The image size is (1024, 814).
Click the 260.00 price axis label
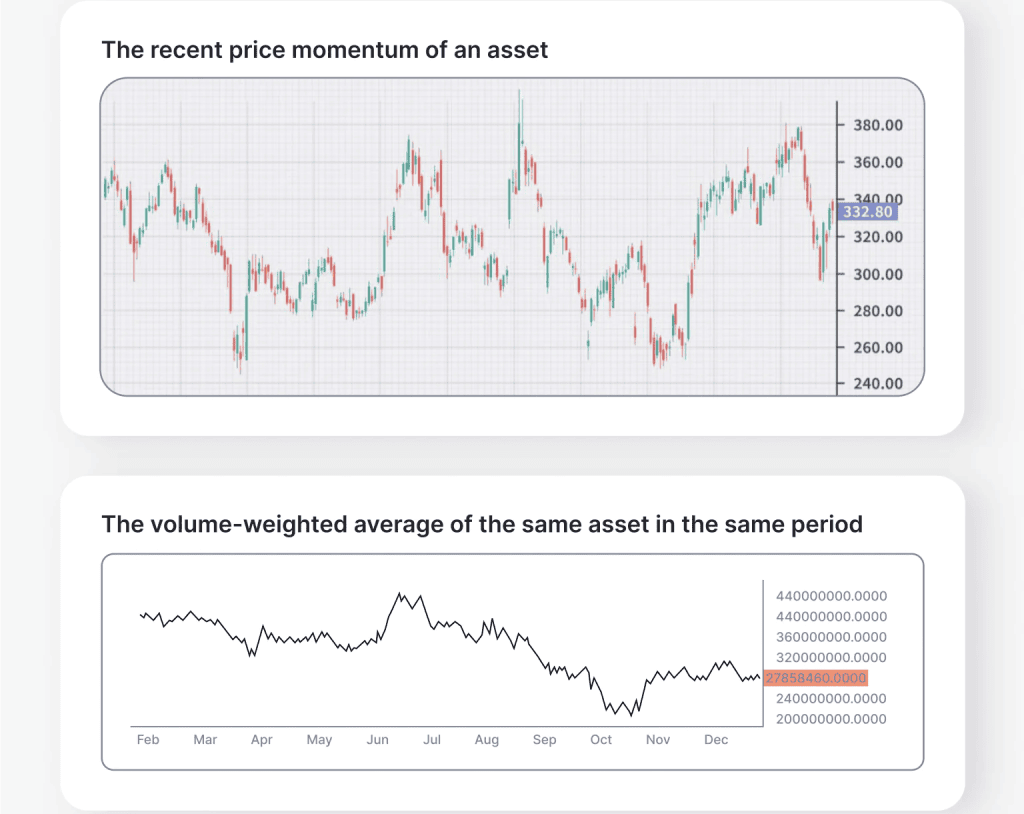pyautogui.click(x=878, y=348)
